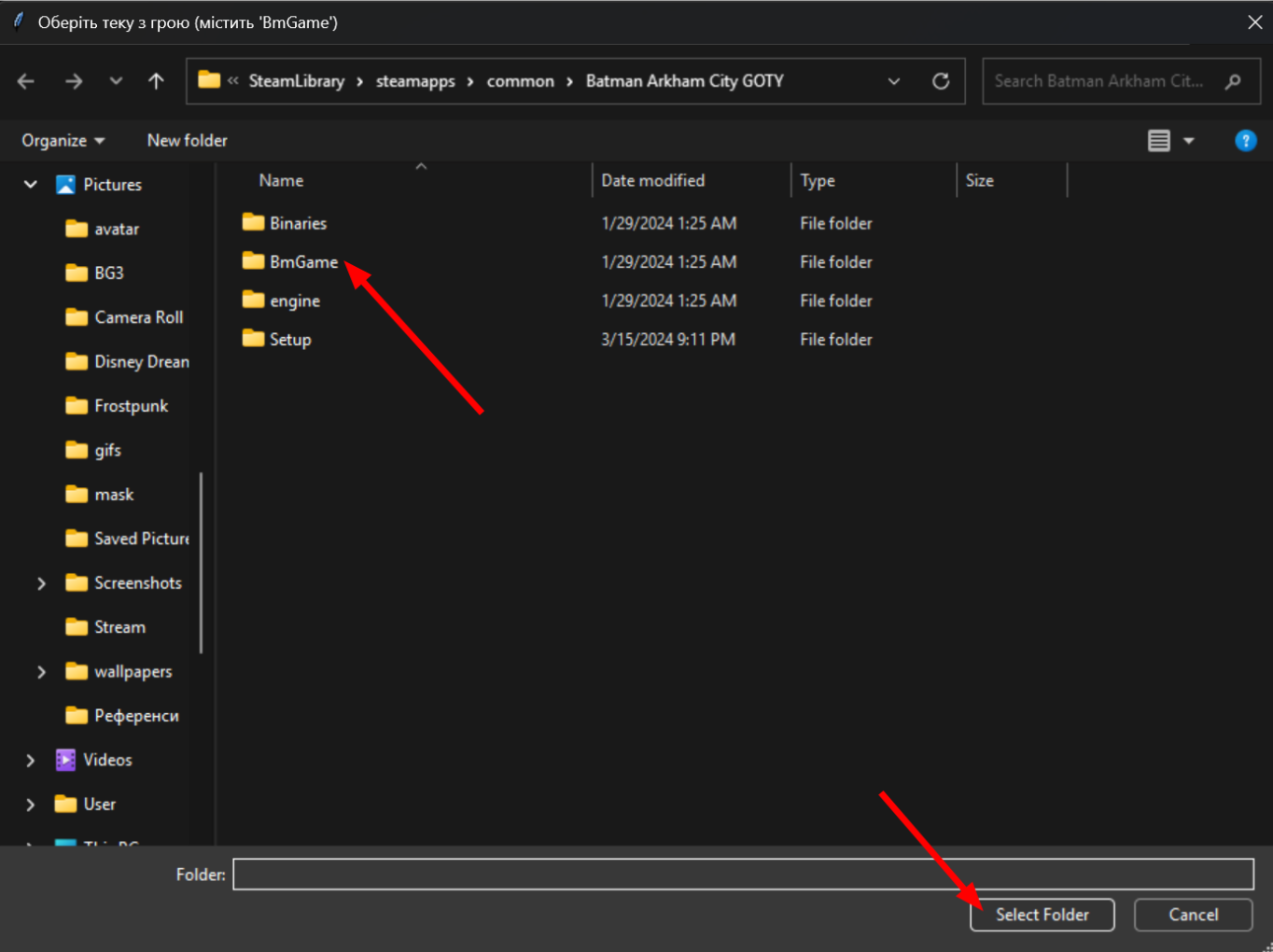Open the Frostpunk folder in sidebar

132,406
